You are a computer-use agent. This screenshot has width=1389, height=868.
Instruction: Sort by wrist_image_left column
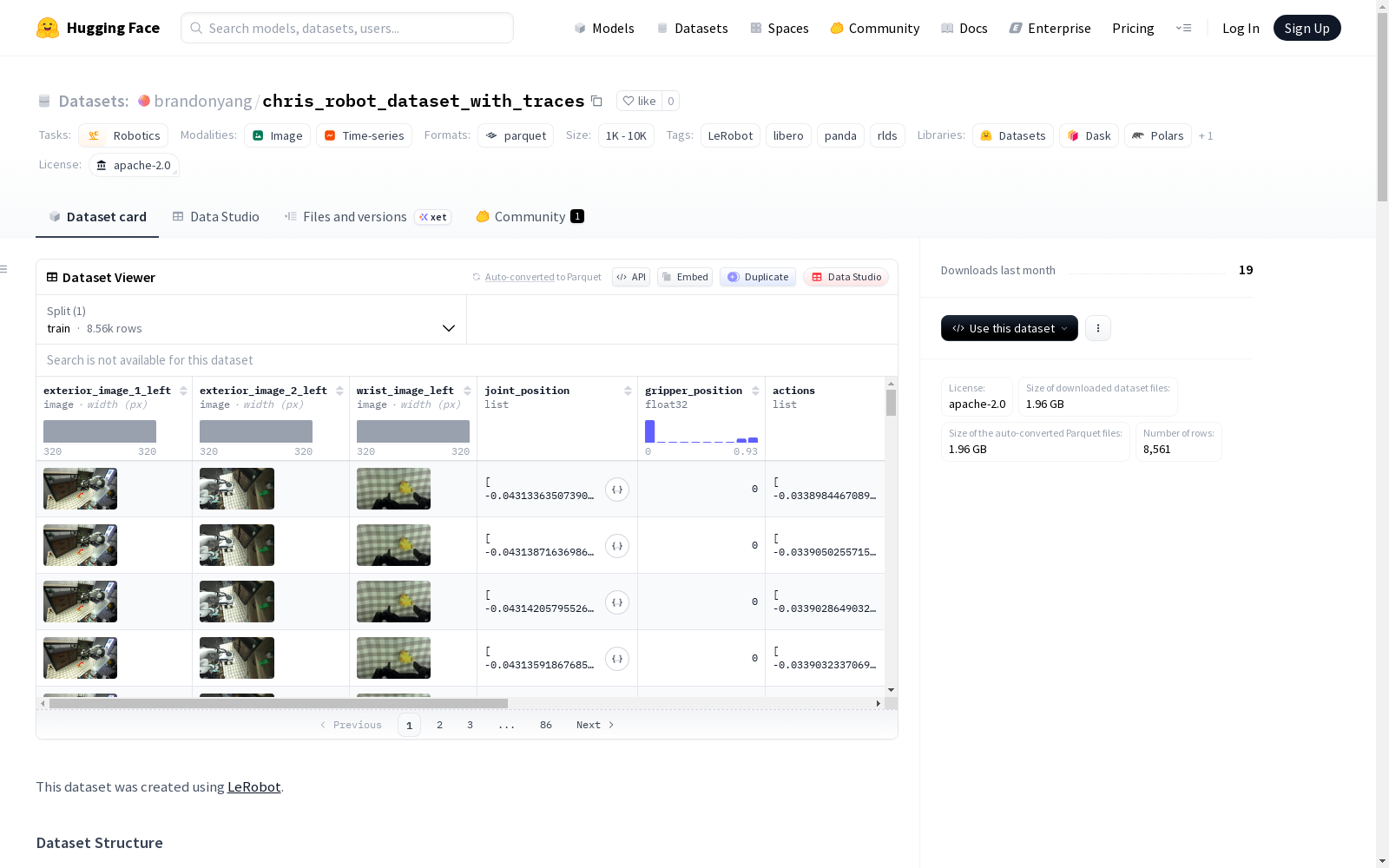point(467,391)
